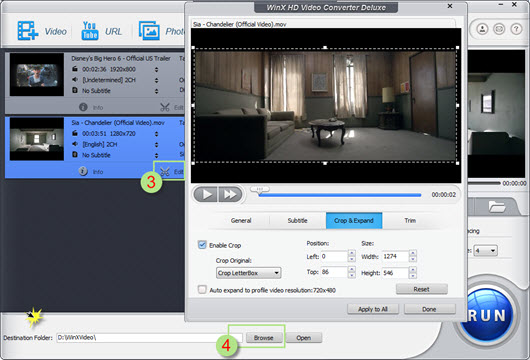
Task: Click the Apply to All button
Action: [x=373, y=309]
